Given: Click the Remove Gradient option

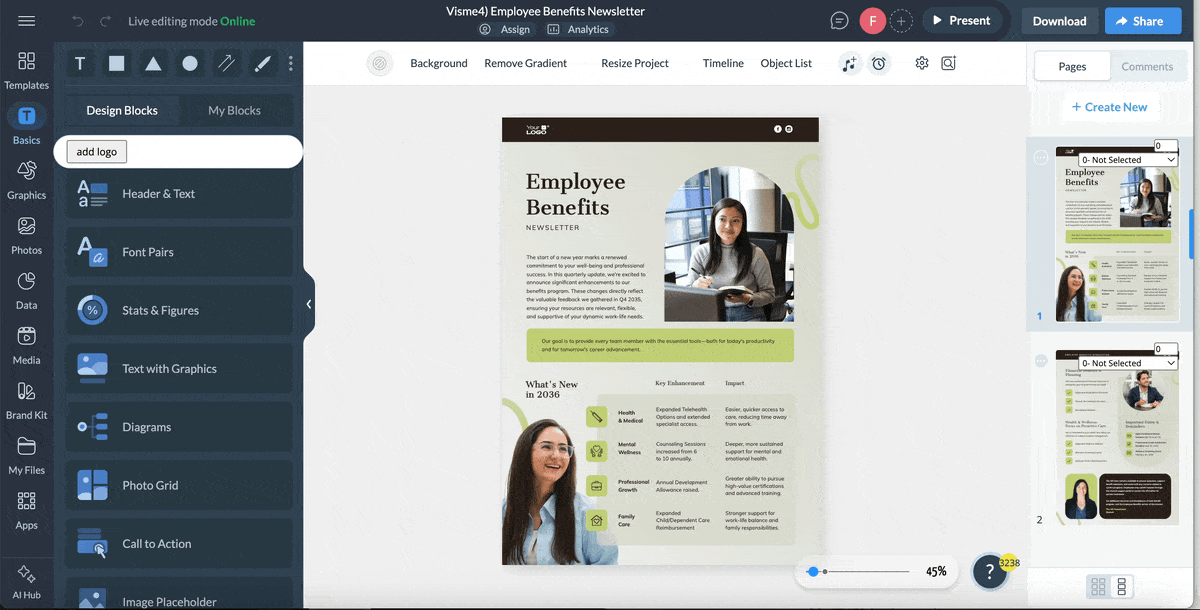Looking at the screenshot, I should pyautogui.click(x=525, y=63).
